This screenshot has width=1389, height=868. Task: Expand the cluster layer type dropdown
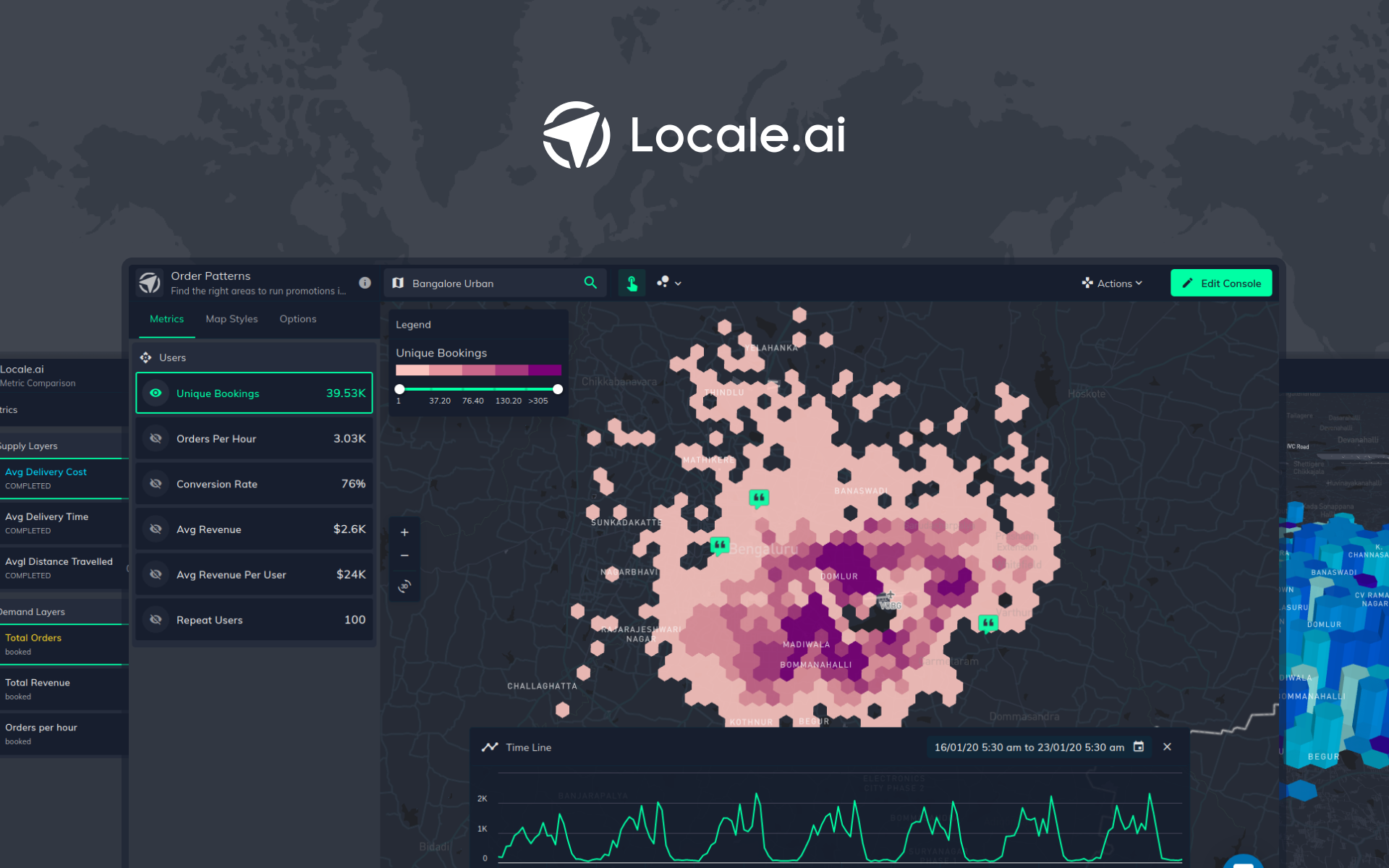669,283
